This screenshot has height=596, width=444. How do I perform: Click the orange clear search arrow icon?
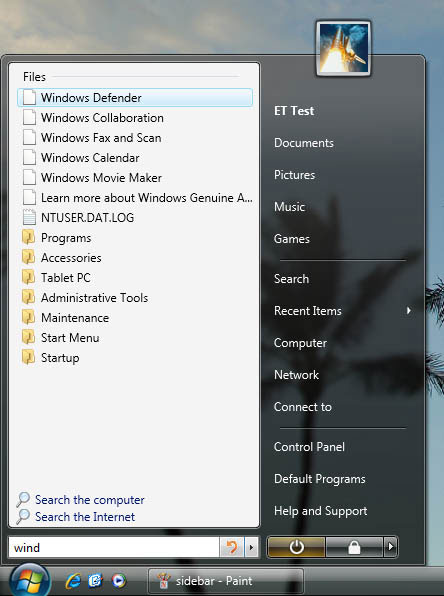[232, 548]
